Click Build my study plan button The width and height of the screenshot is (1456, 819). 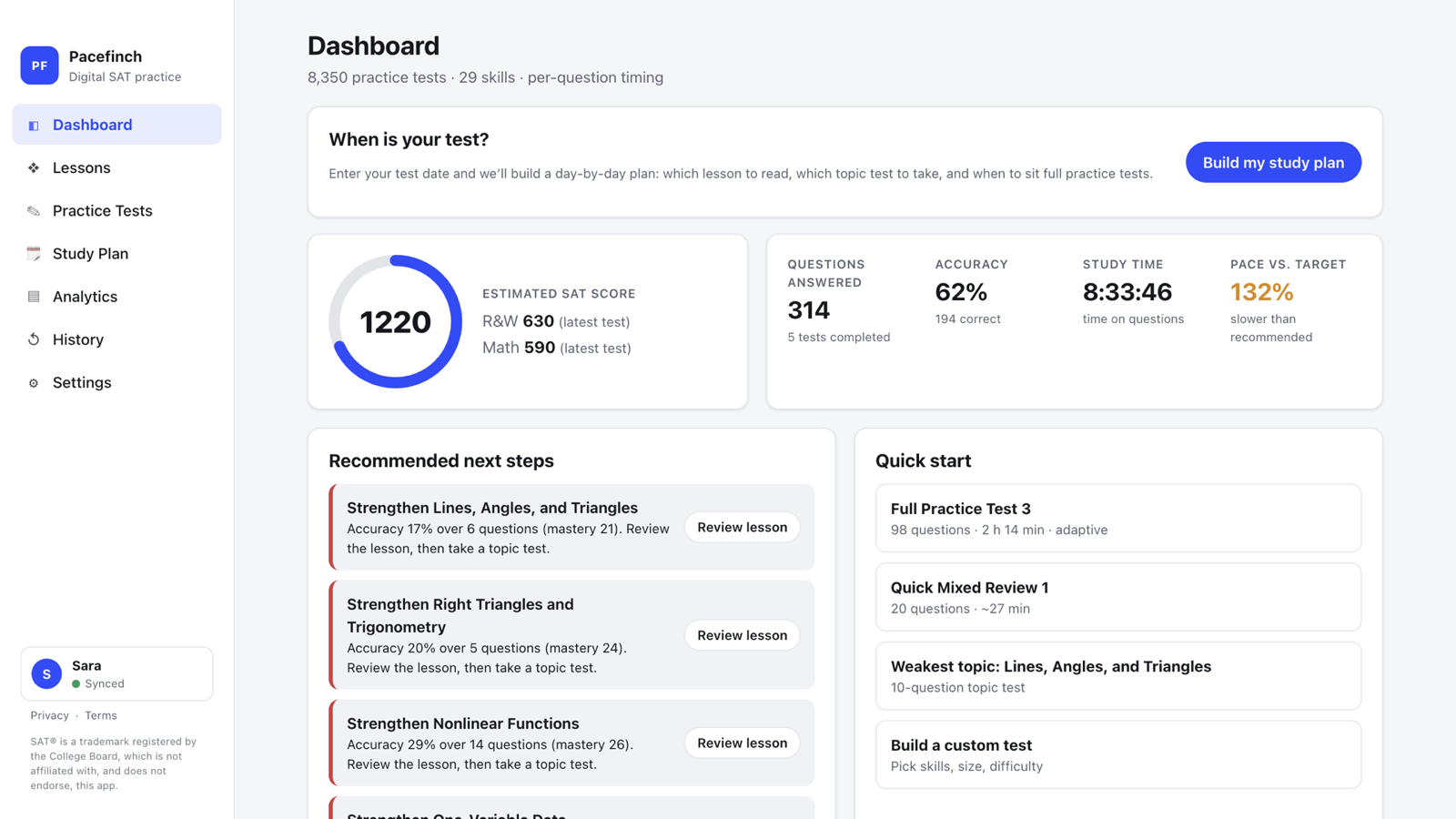(1273, 163)
